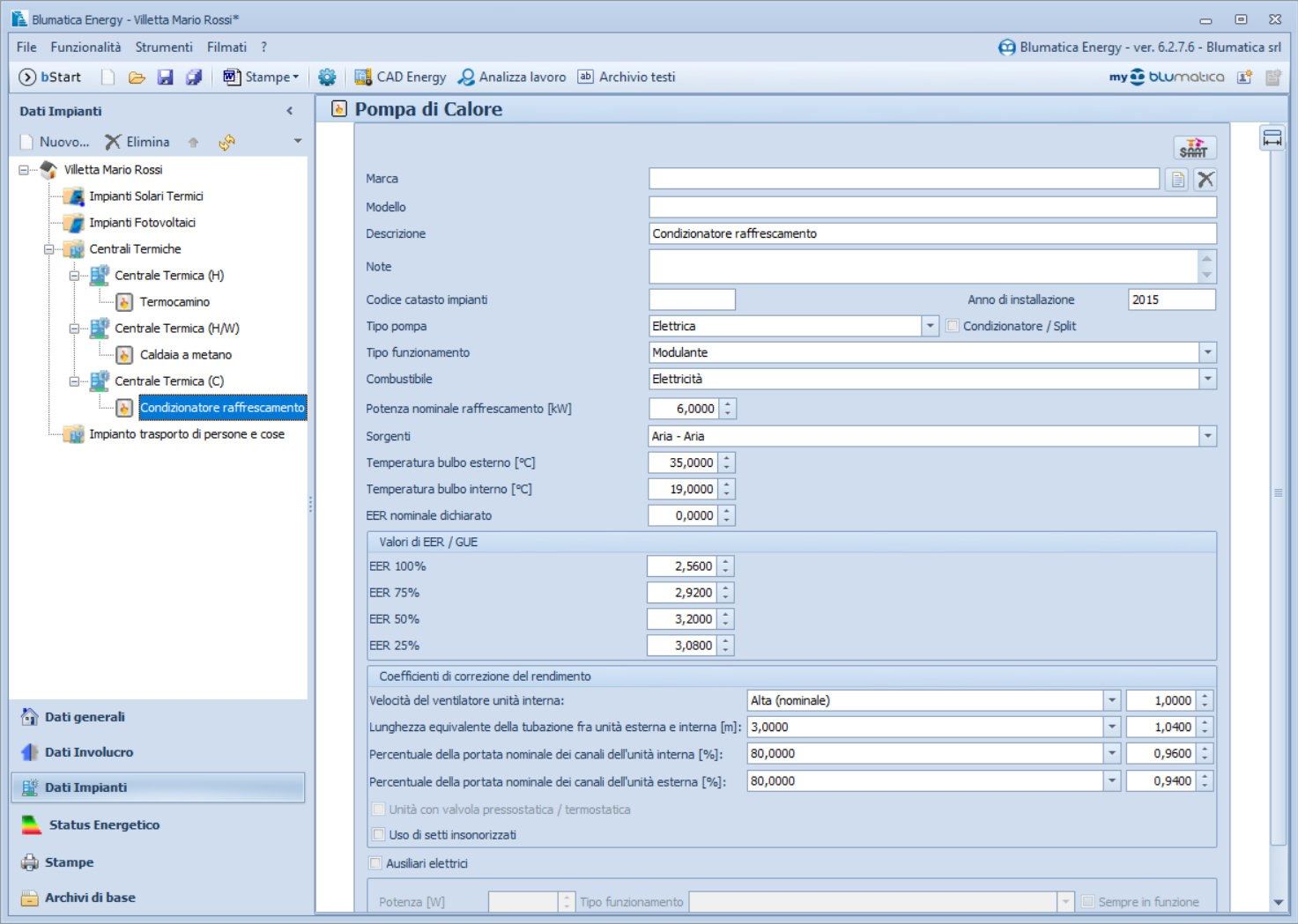1298x924 pixels.
Task: Click the SMRT button in heat pump panel
Action: click(1194, 147)
